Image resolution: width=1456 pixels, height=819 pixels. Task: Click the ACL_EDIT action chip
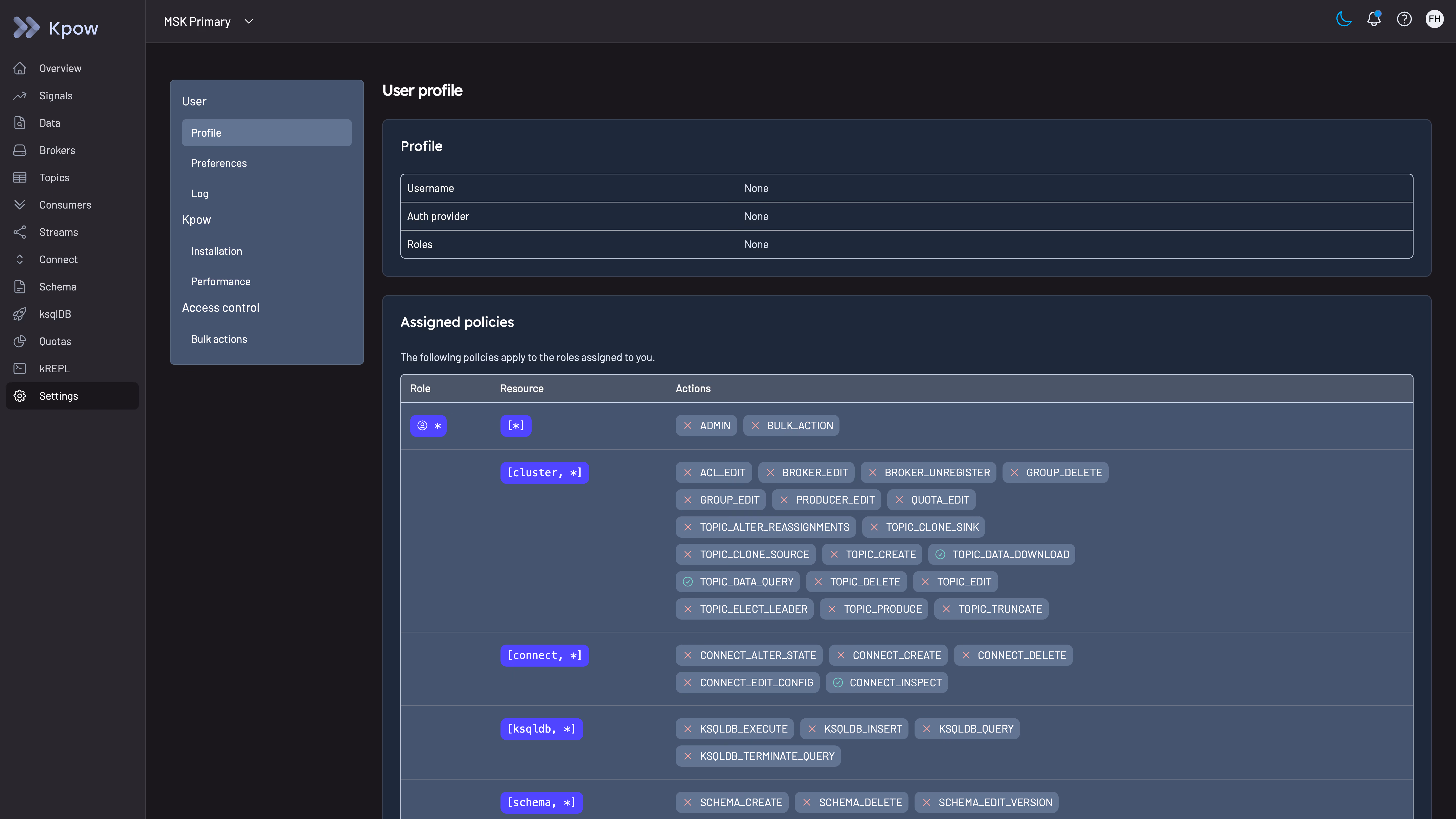714,472
